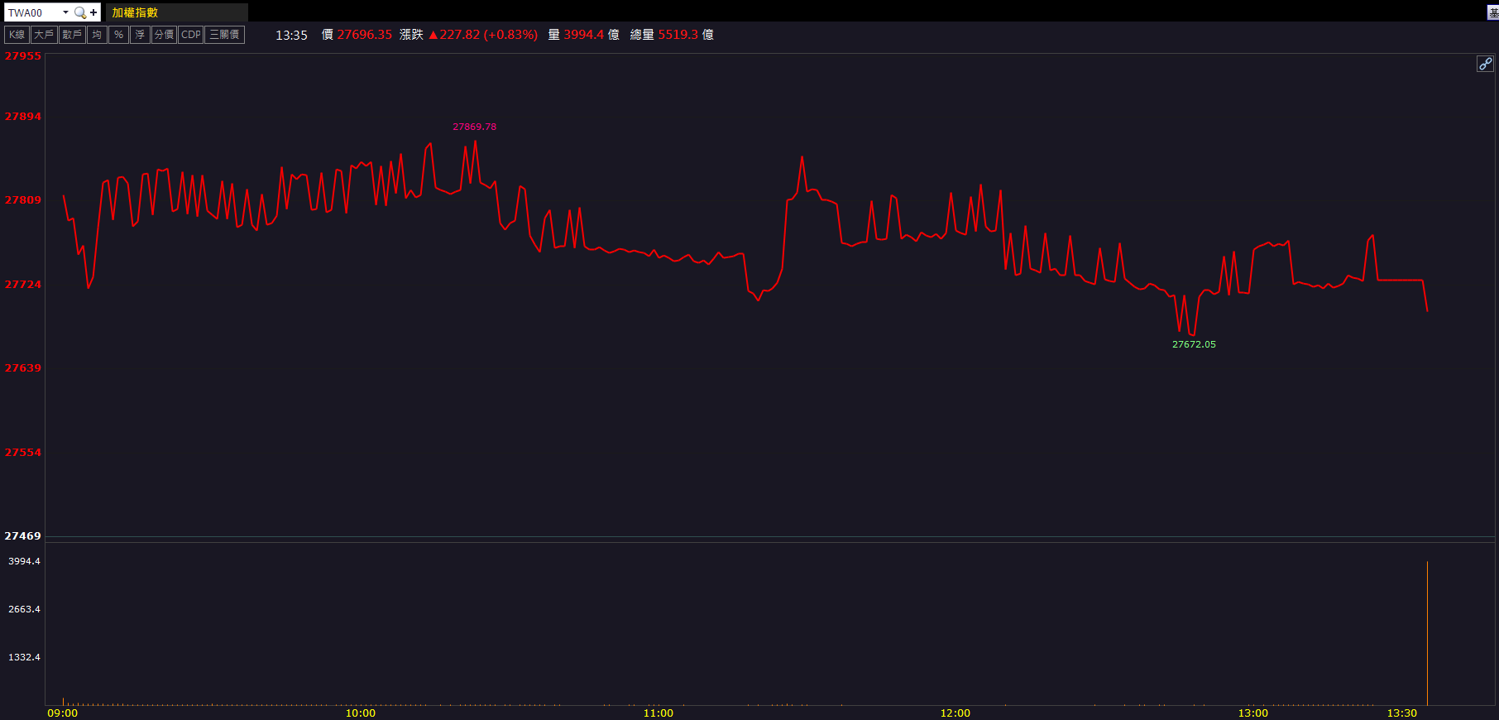Click the 散戶 button
This screenshot has width=1499, height=720.
(x=72, y=35)
